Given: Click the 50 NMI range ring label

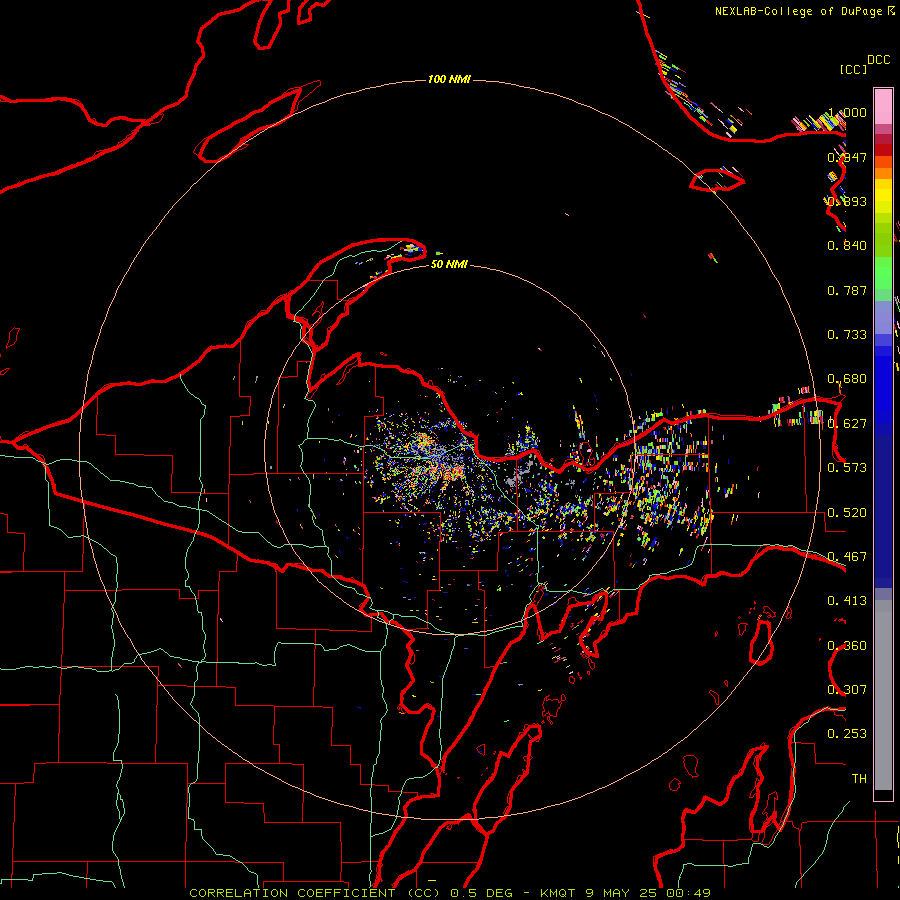Looking at the screenshot, I should pos(449,264).
